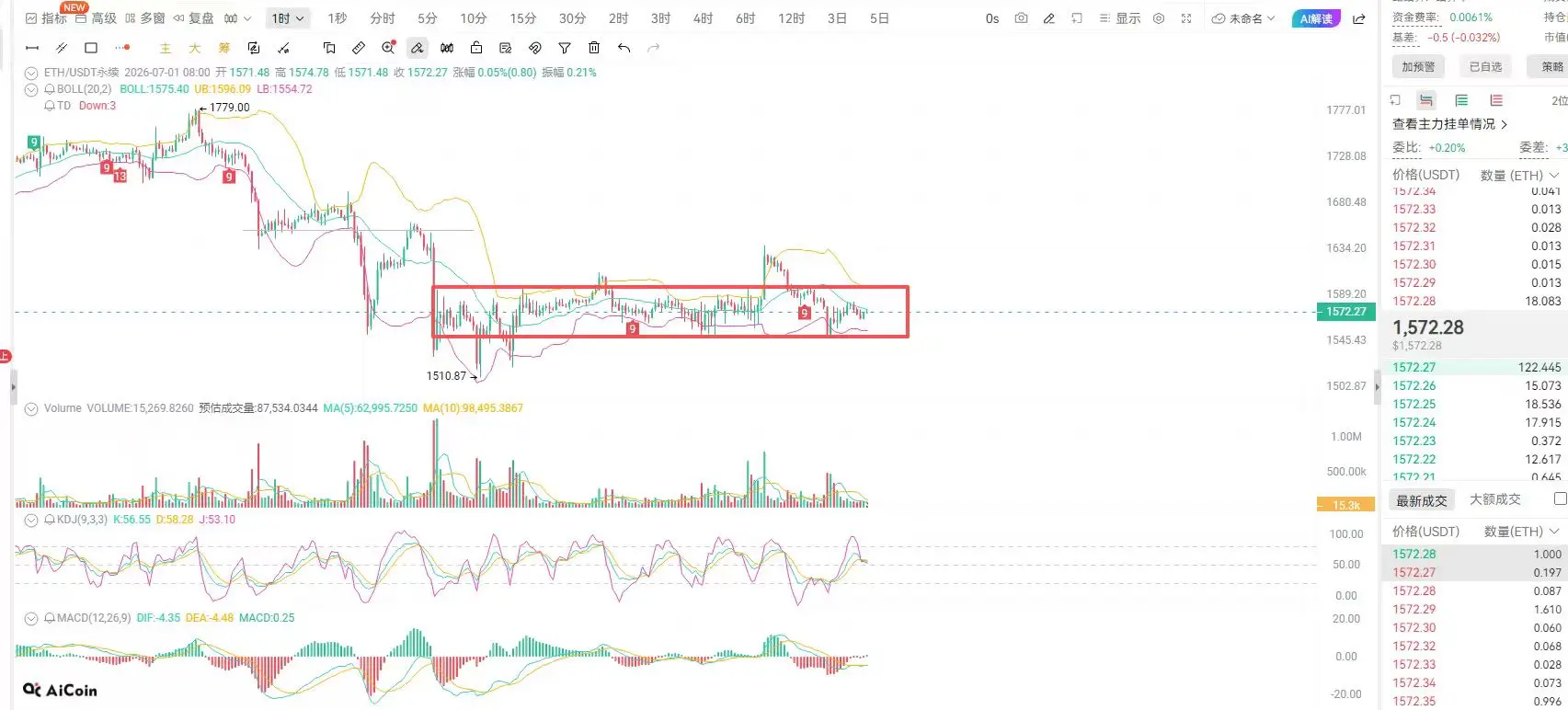Open the 复盘 replay mode
This screenshot has width=1568, height=710.
click(193, 18)
